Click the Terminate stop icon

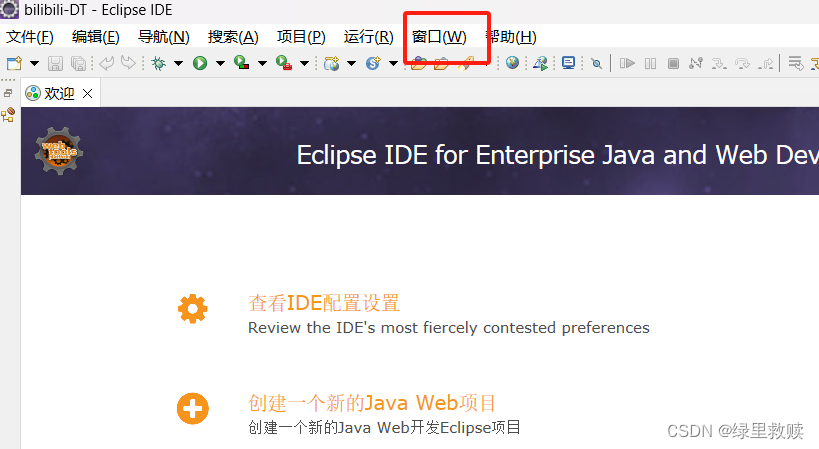click(673, 64)
